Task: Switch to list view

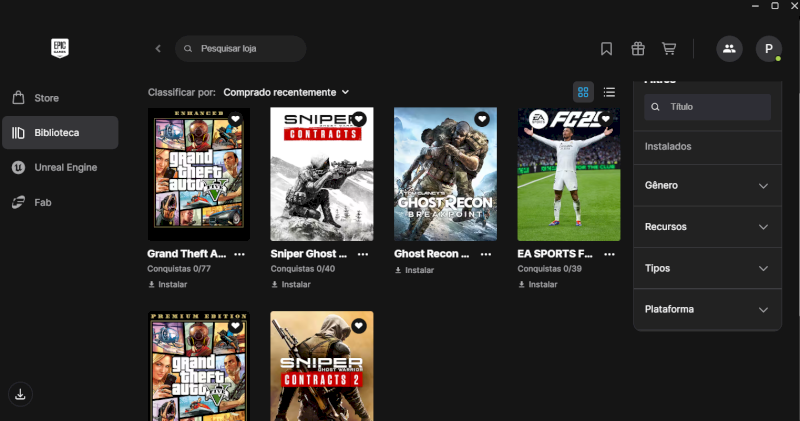Action: [x=609, y=92]
